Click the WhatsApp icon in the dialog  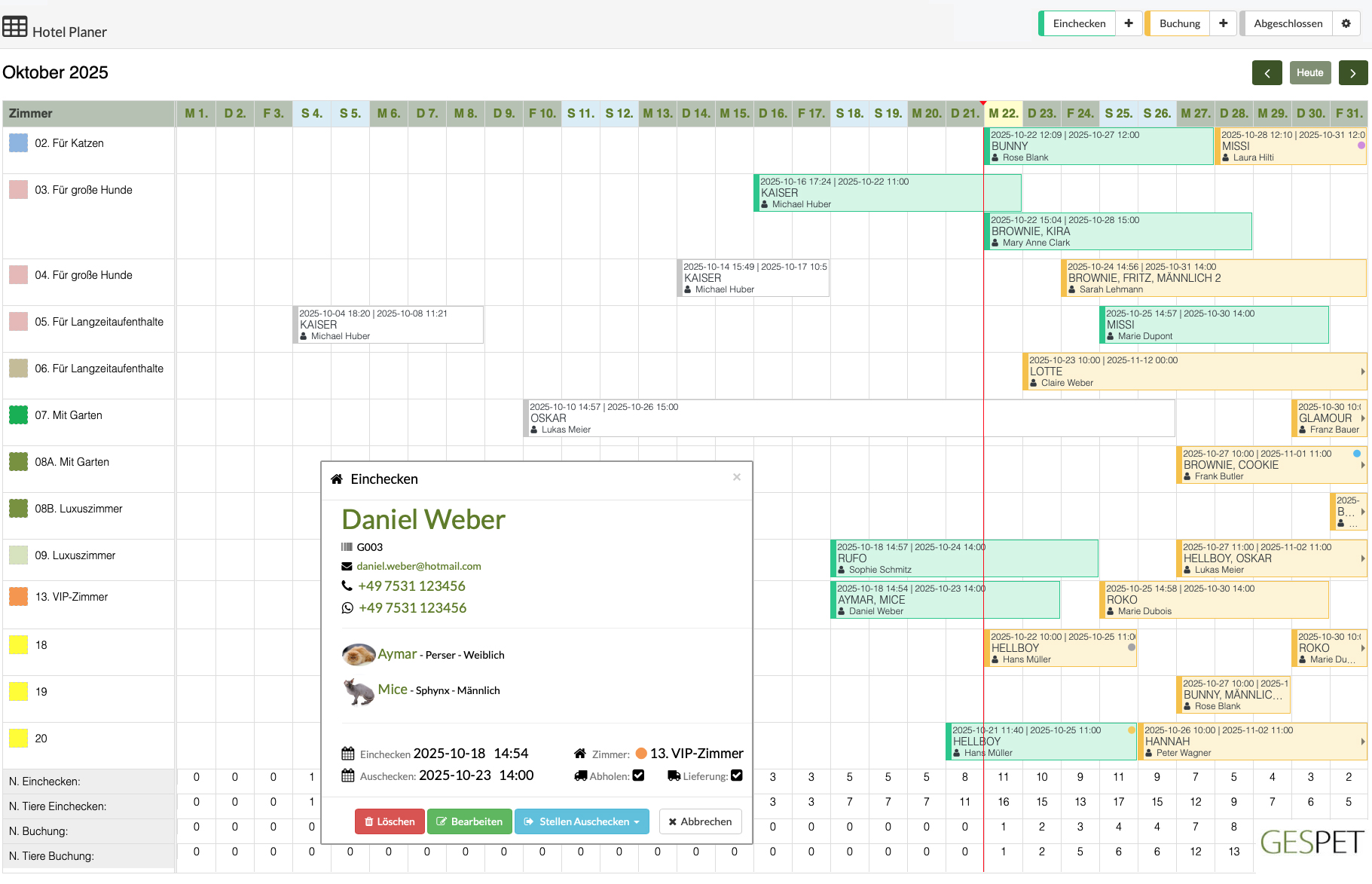[347, 607]
